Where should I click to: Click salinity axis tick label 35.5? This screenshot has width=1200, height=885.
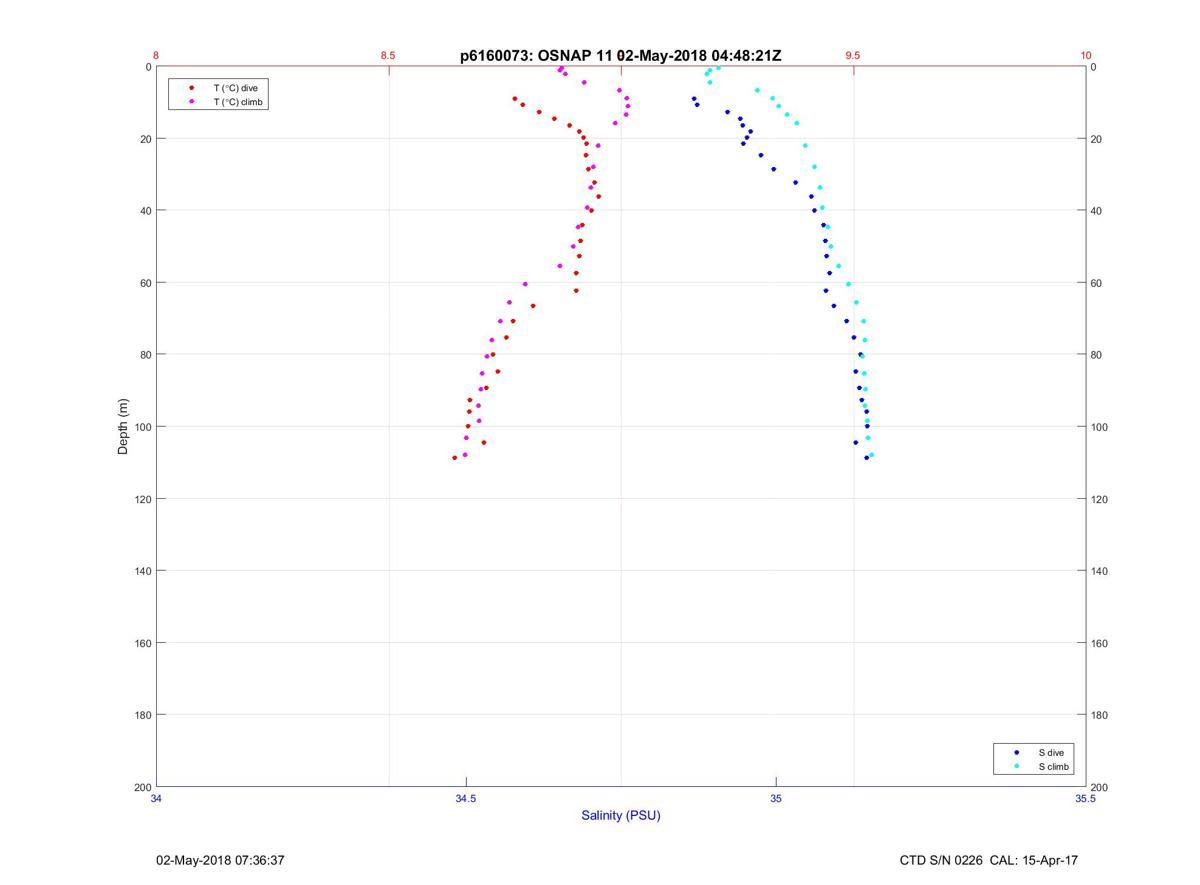(x=1086, y=799)
